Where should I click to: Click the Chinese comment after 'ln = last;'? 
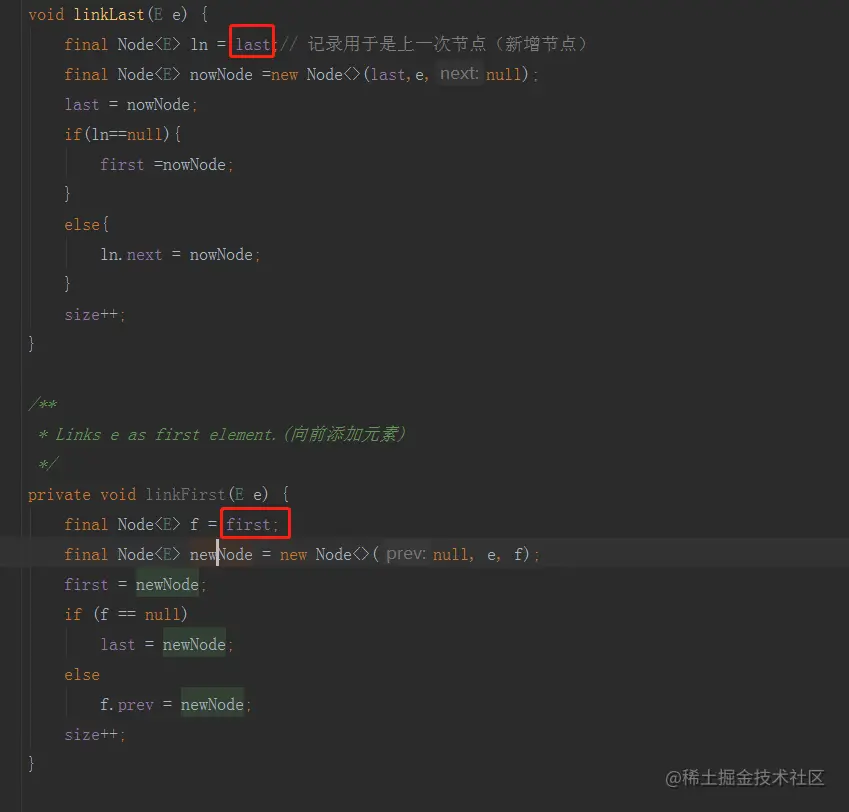(x=433, y=44)
